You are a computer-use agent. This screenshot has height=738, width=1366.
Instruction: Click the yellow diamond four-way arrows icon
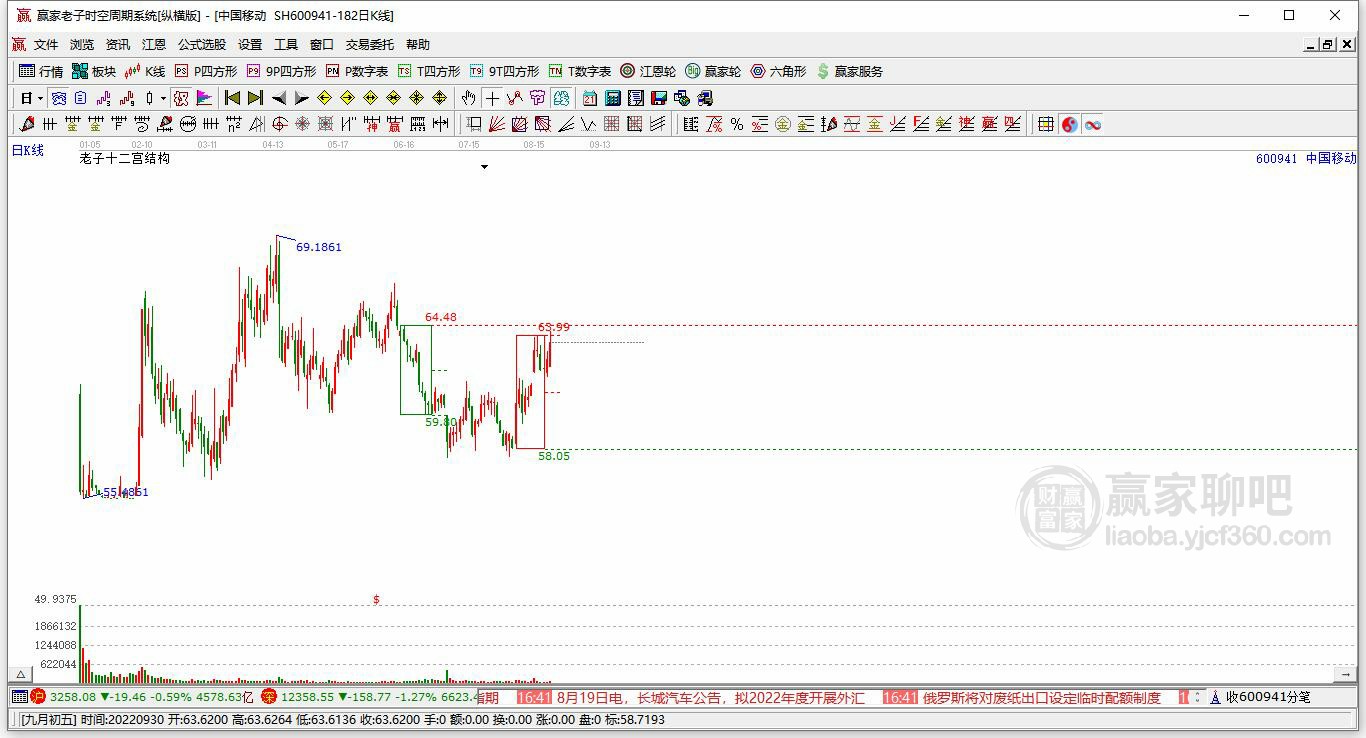[x=439, y=98]
